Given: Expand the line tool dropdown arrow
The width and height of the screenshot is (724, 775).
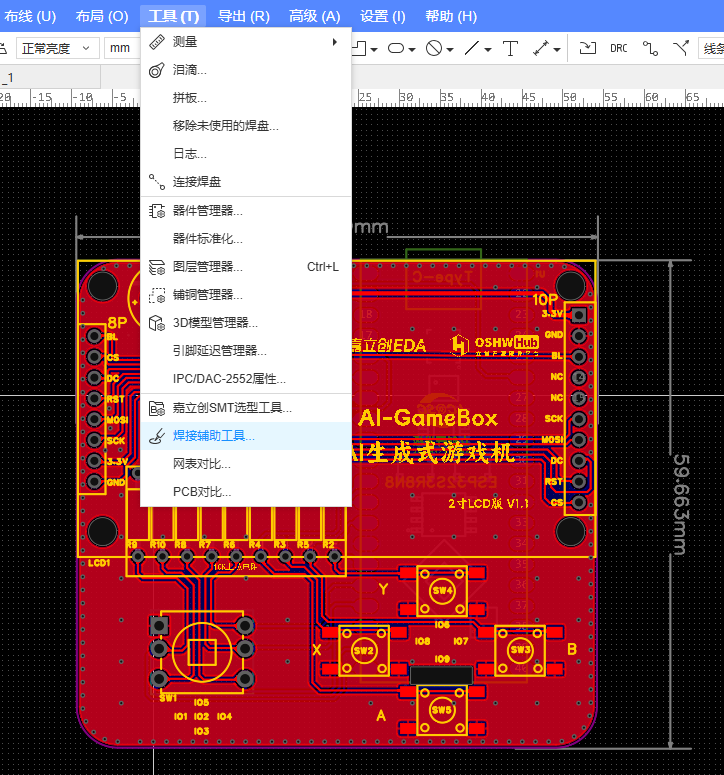Looking at the screenshot, I should (488, 49).
